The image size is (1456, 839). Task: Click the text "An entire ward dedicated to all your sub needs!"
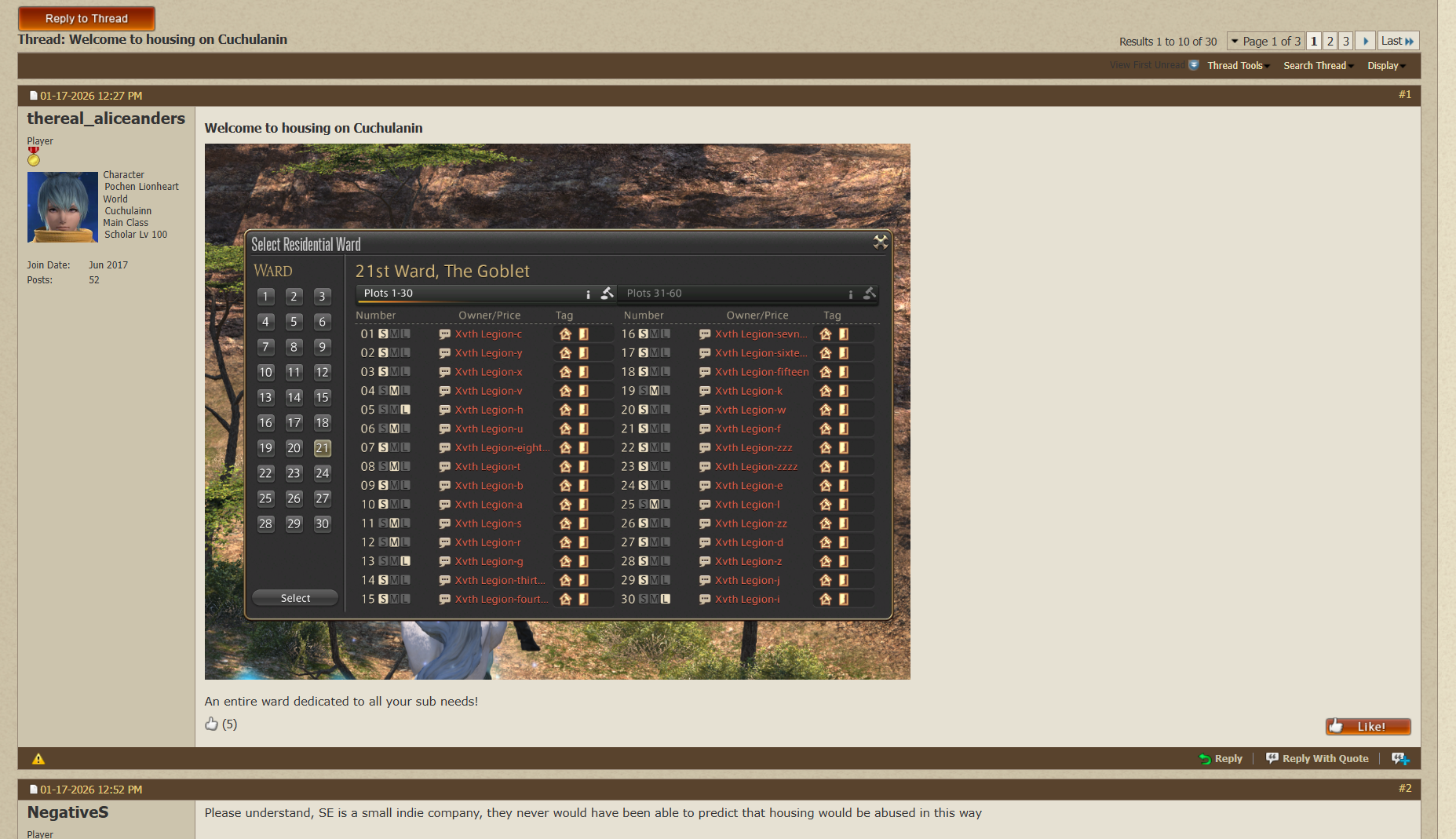click(x=341, y=701)
